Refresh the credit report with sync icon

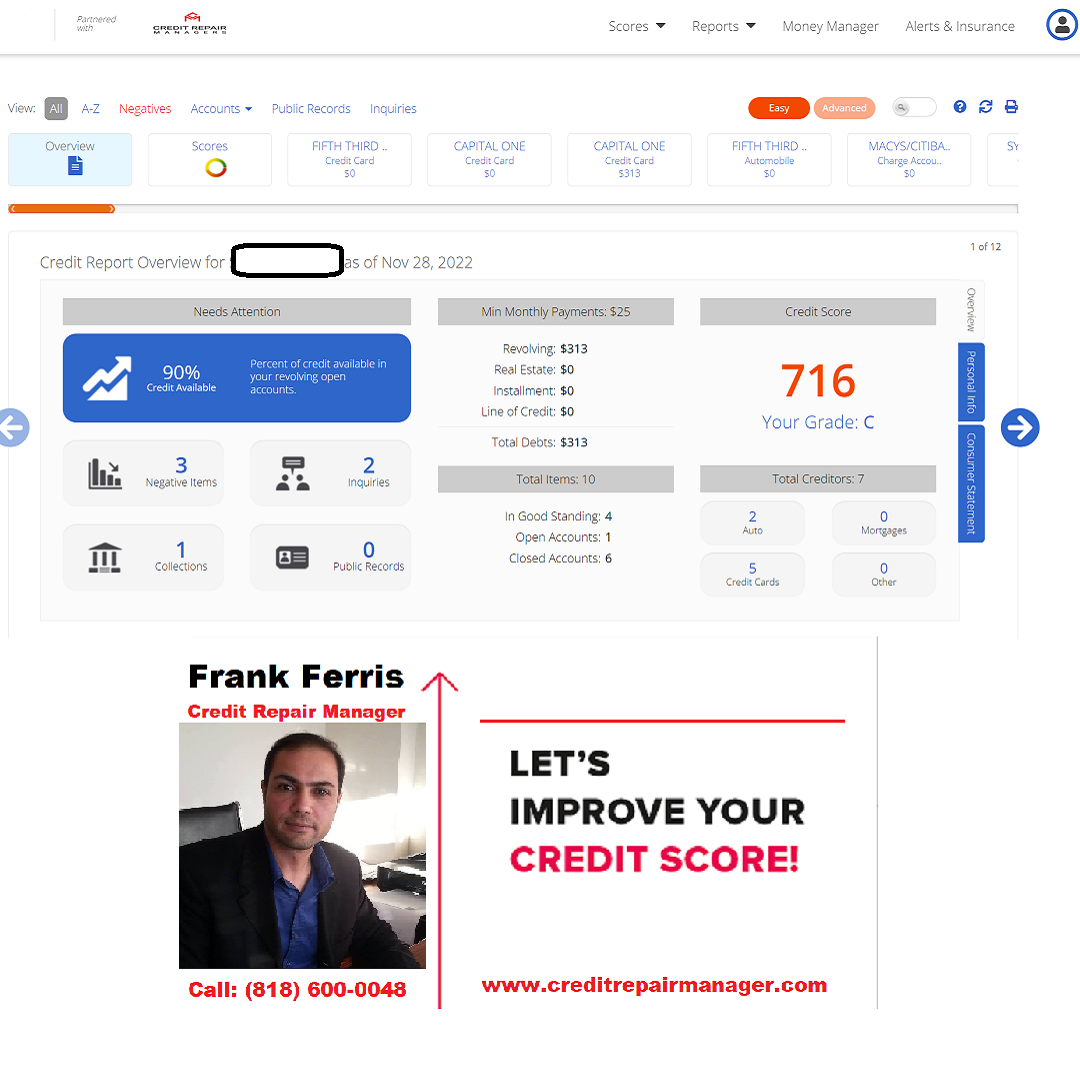pyautogui.click(x=986, y=107)
